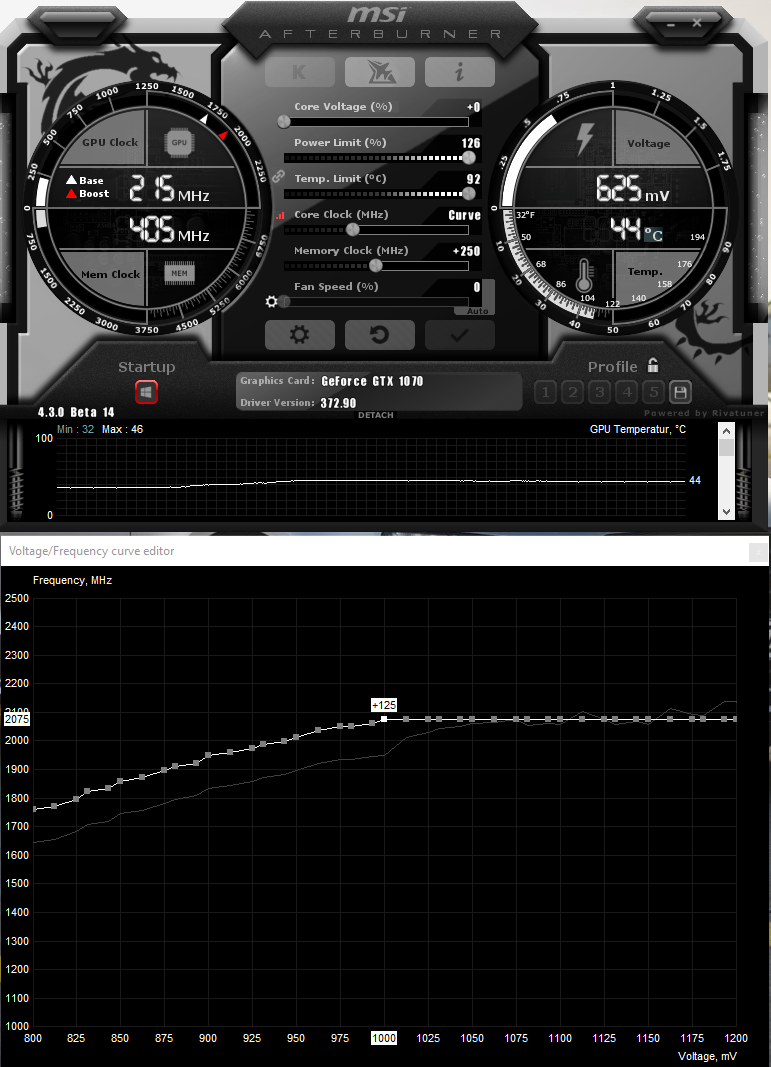Open the Kombustor K button

coord(299,71)
